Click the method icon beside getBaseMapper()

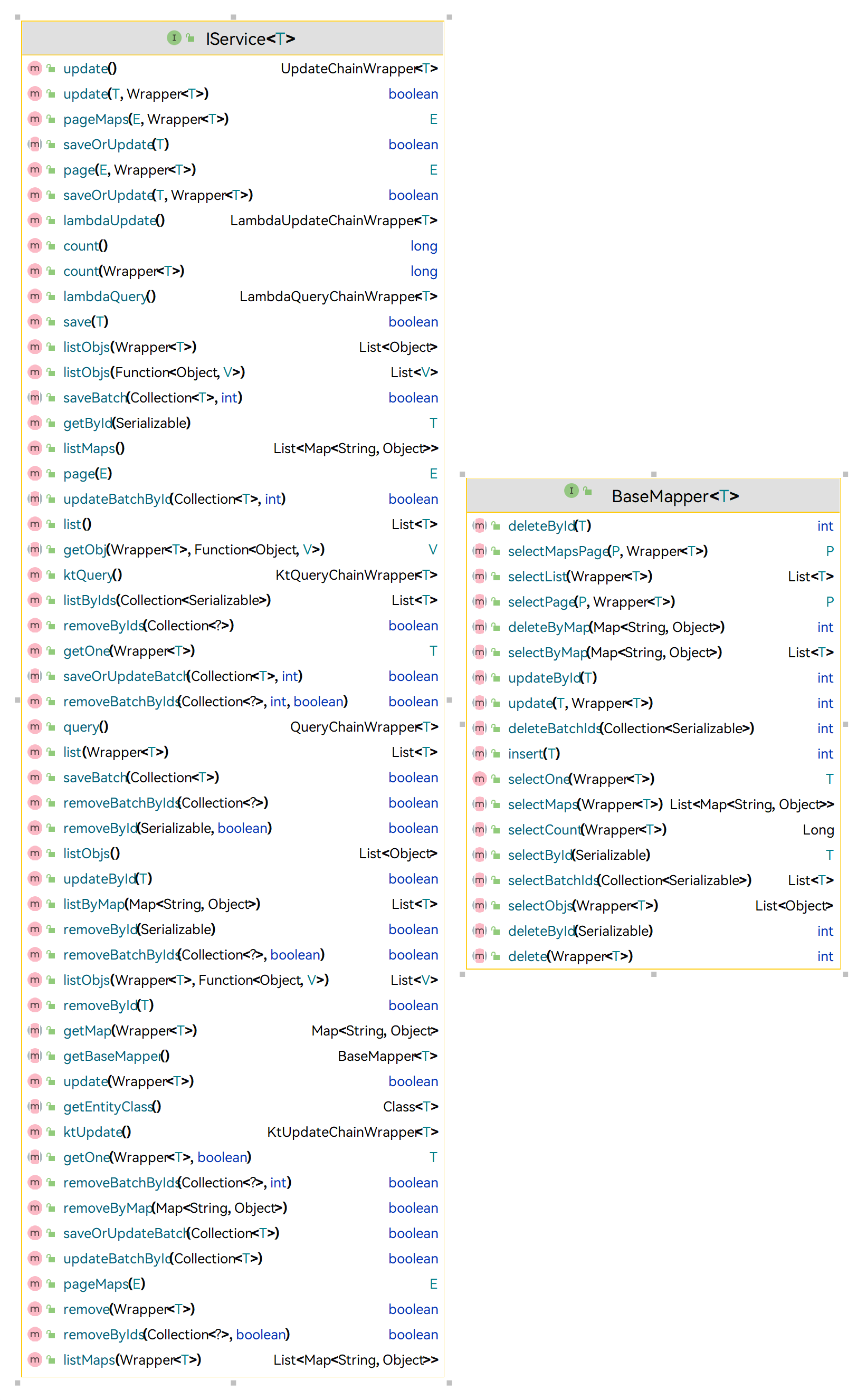pyautogui.click(x=35, y=1056)
